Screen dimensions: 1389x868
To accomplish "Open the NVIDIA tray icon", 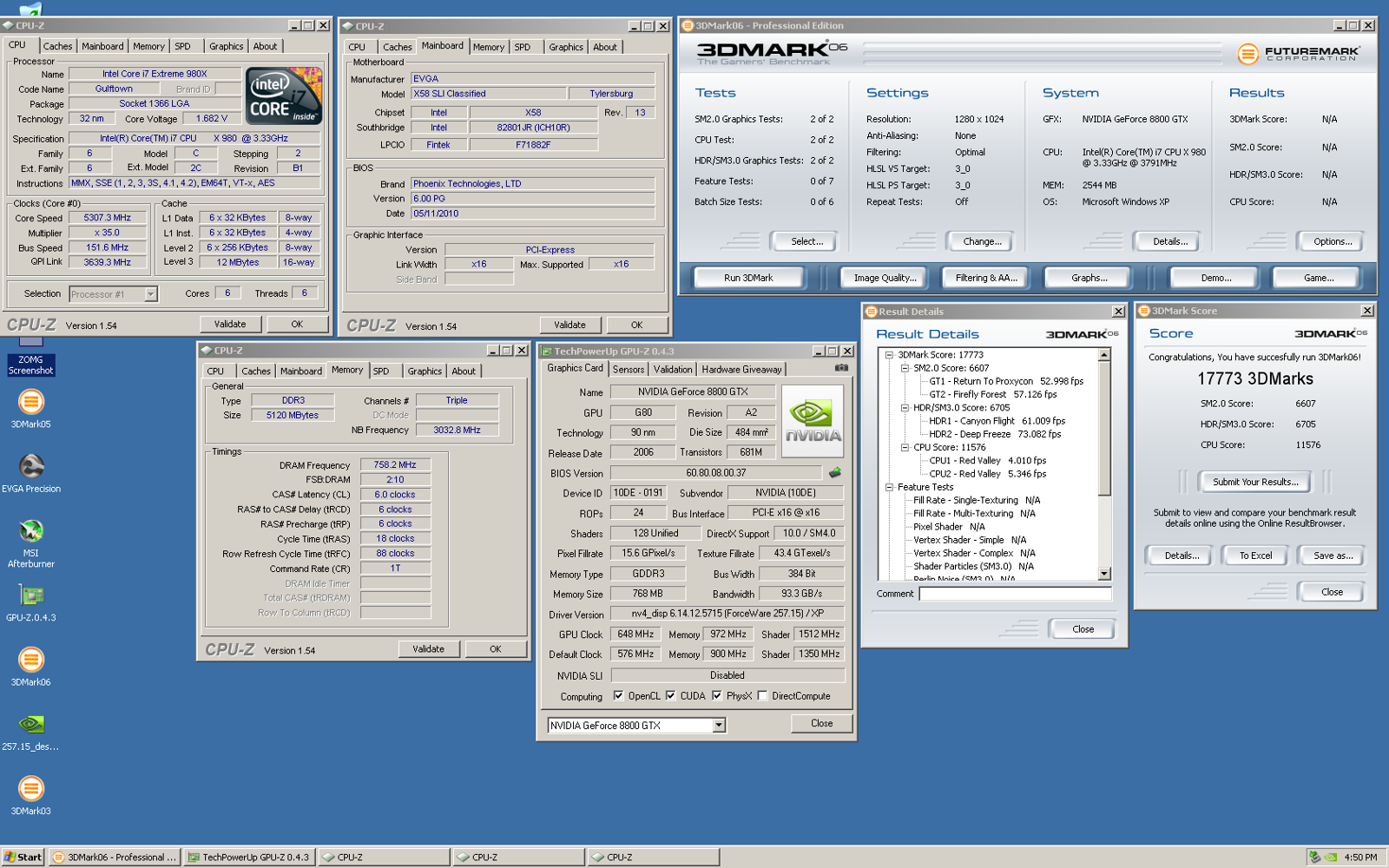I will [x=1331, y=857].
